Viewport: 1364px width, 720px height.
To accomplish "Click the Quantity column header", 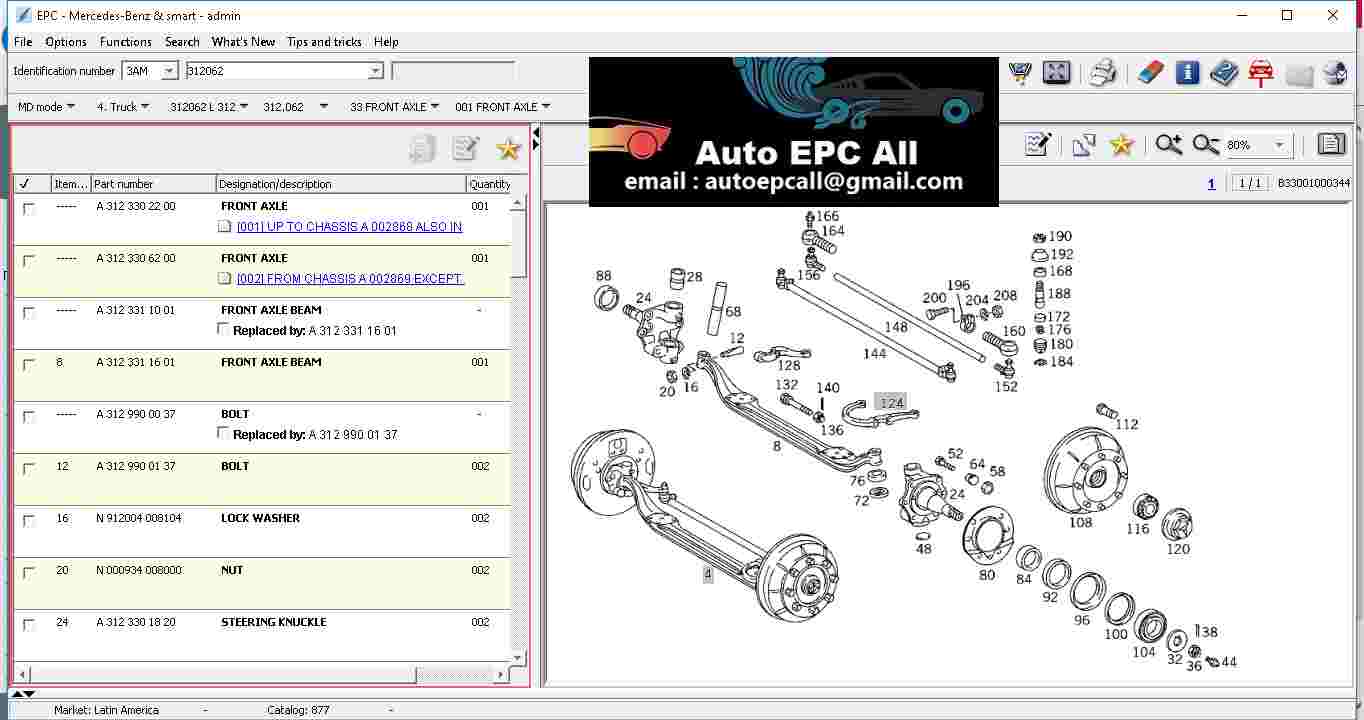I will pos(490,184).
